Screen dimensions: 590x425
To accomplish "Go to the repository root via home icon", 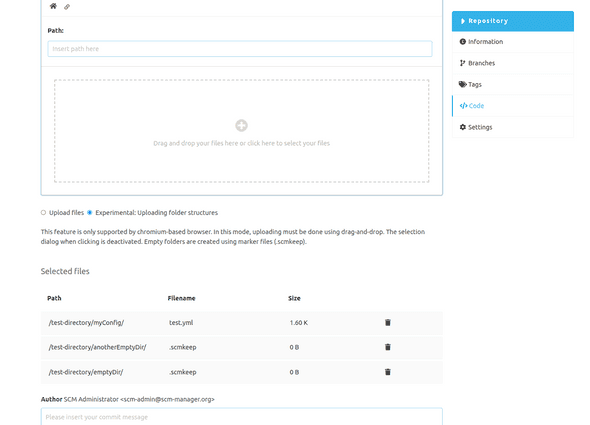I will [53, 6].
